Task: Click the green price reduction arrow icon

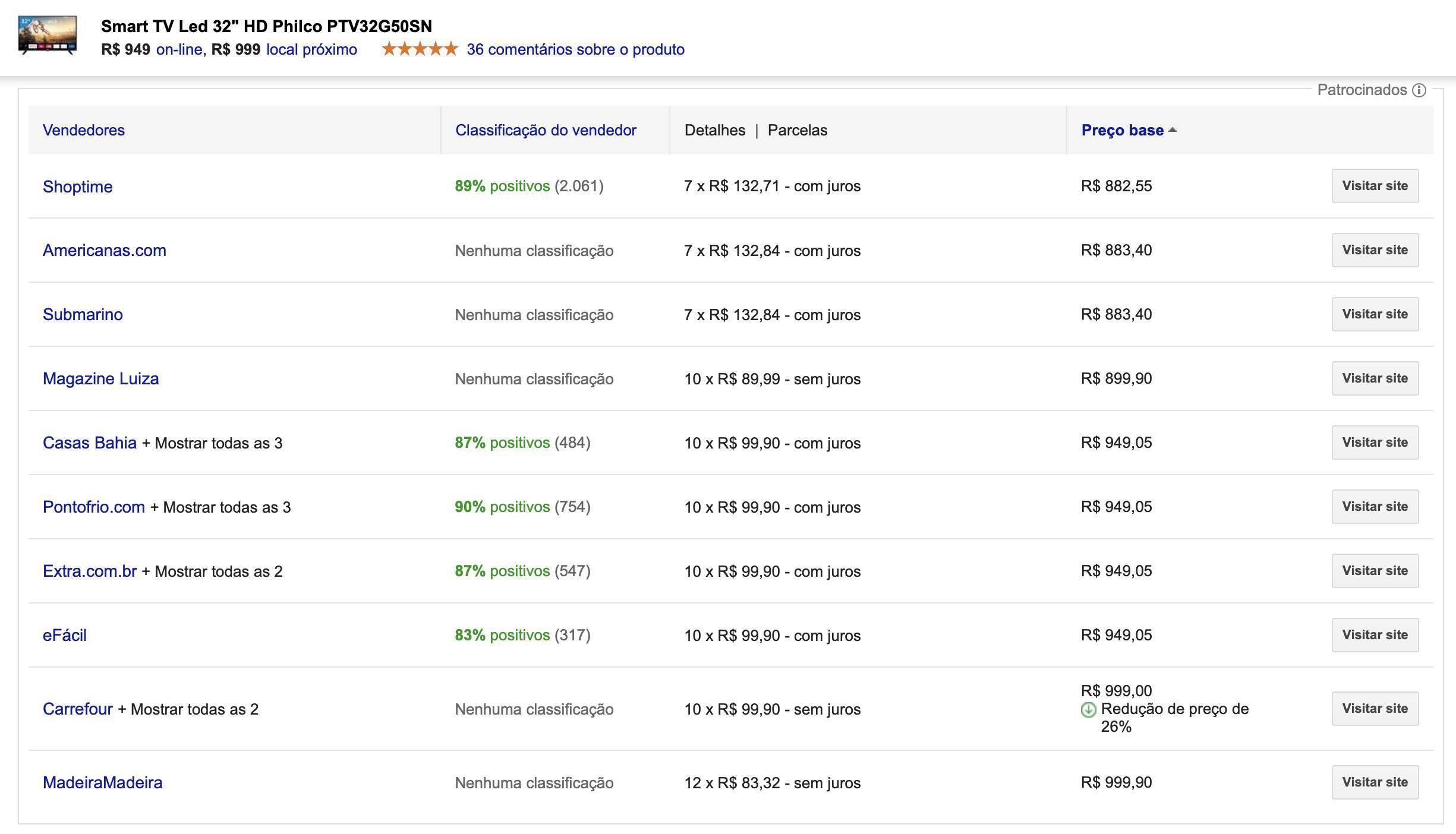Action: point(1088,709)
